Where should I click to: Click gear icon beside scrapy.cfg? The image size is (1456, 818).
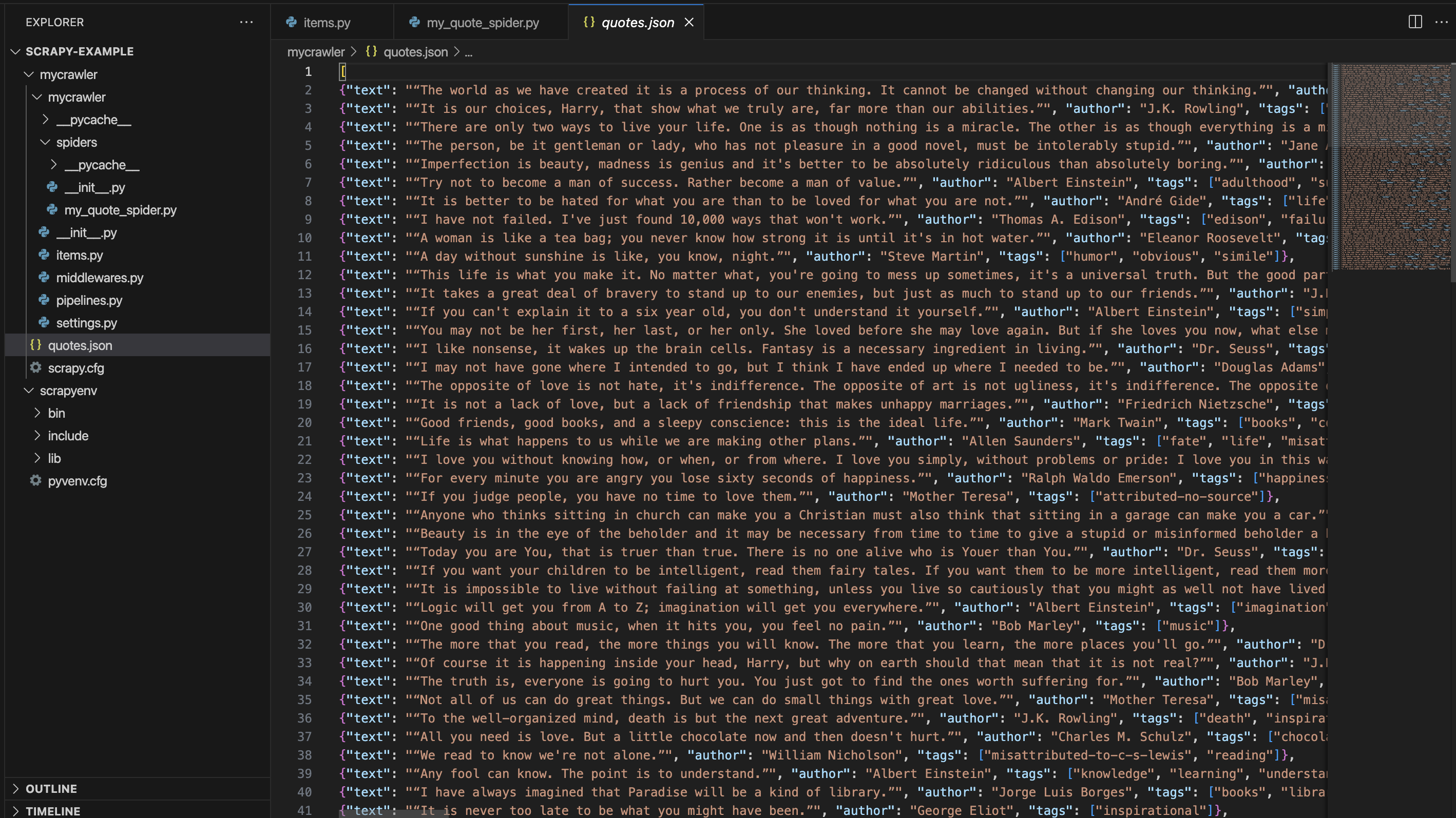coord(35,368)
